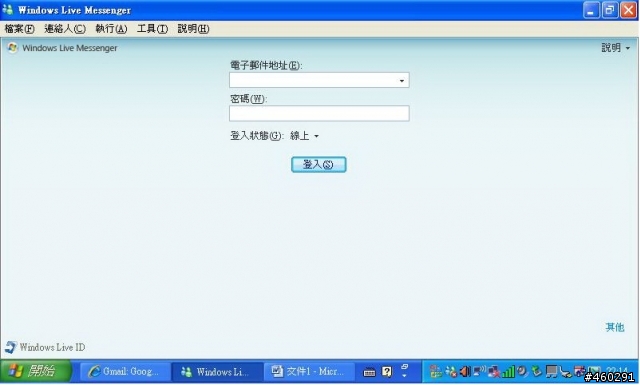Click the disconnected network tray icon
Screen dimensions: 640x385
coord(494,372)
